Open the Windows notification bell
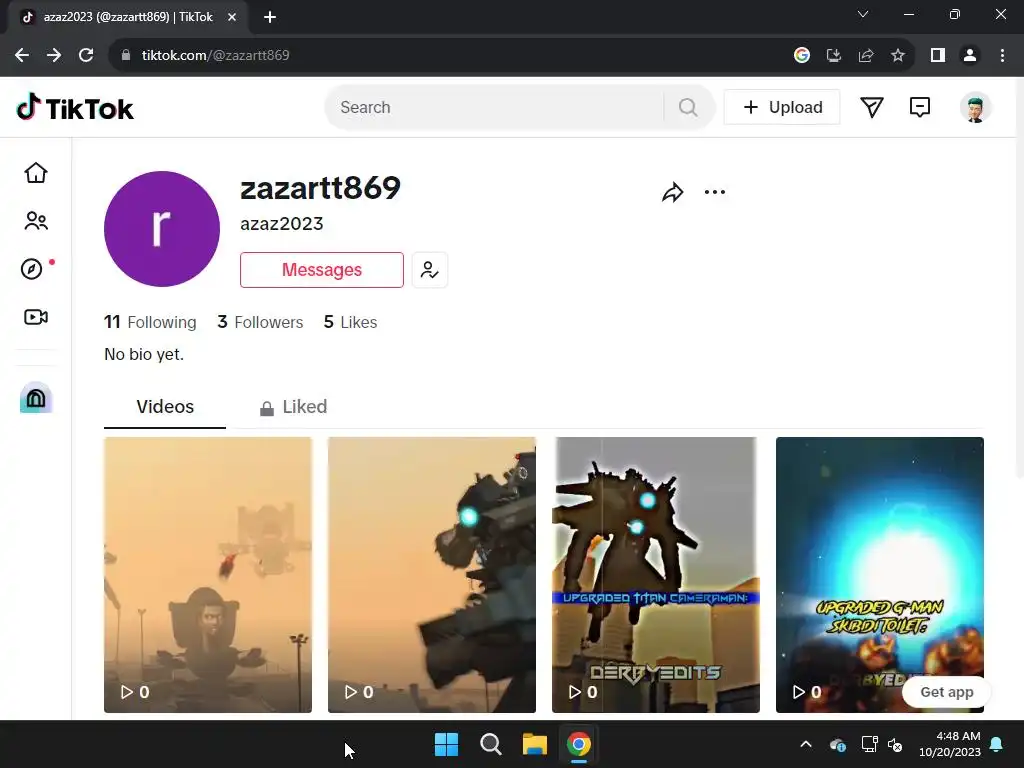The height and width of the screenshot is (768, 1024). [997, 744]
